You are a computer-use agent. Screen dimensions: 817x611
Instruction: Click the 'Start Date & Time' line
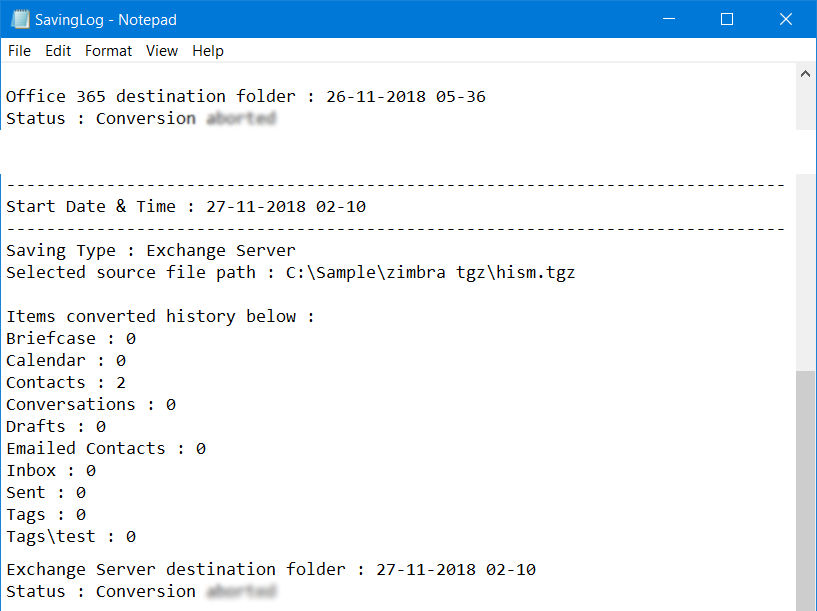[x=186, y=206]
